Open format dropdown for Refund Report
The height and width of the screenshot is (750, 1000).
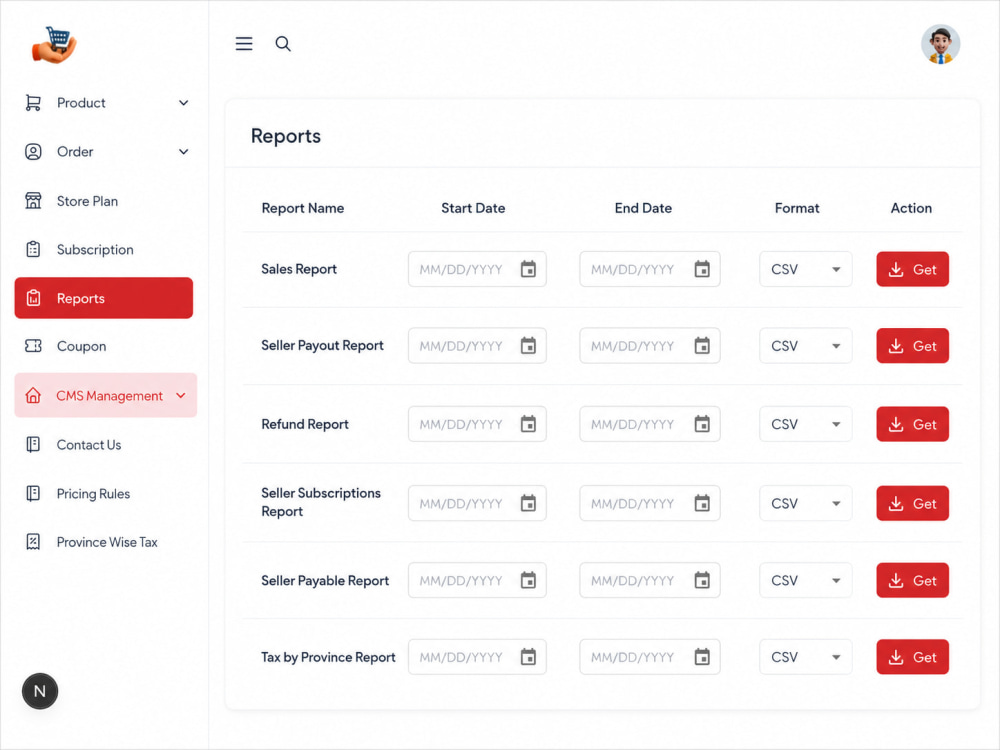click(805, 424)
